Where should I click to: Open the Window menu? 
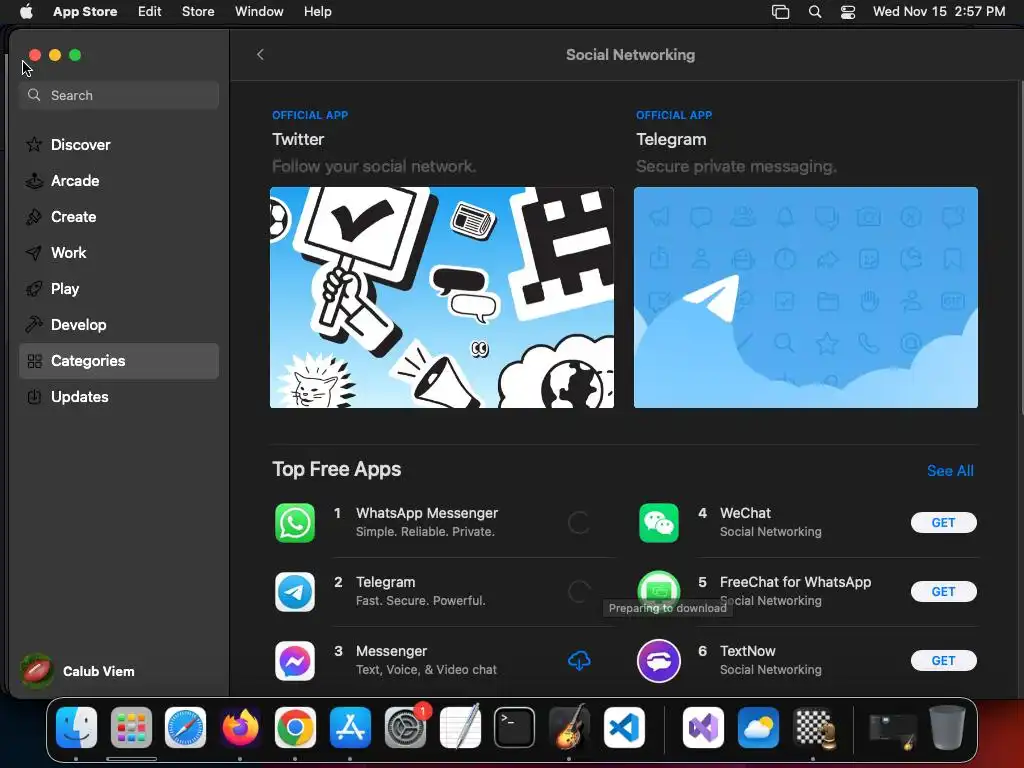click(259, 12)
